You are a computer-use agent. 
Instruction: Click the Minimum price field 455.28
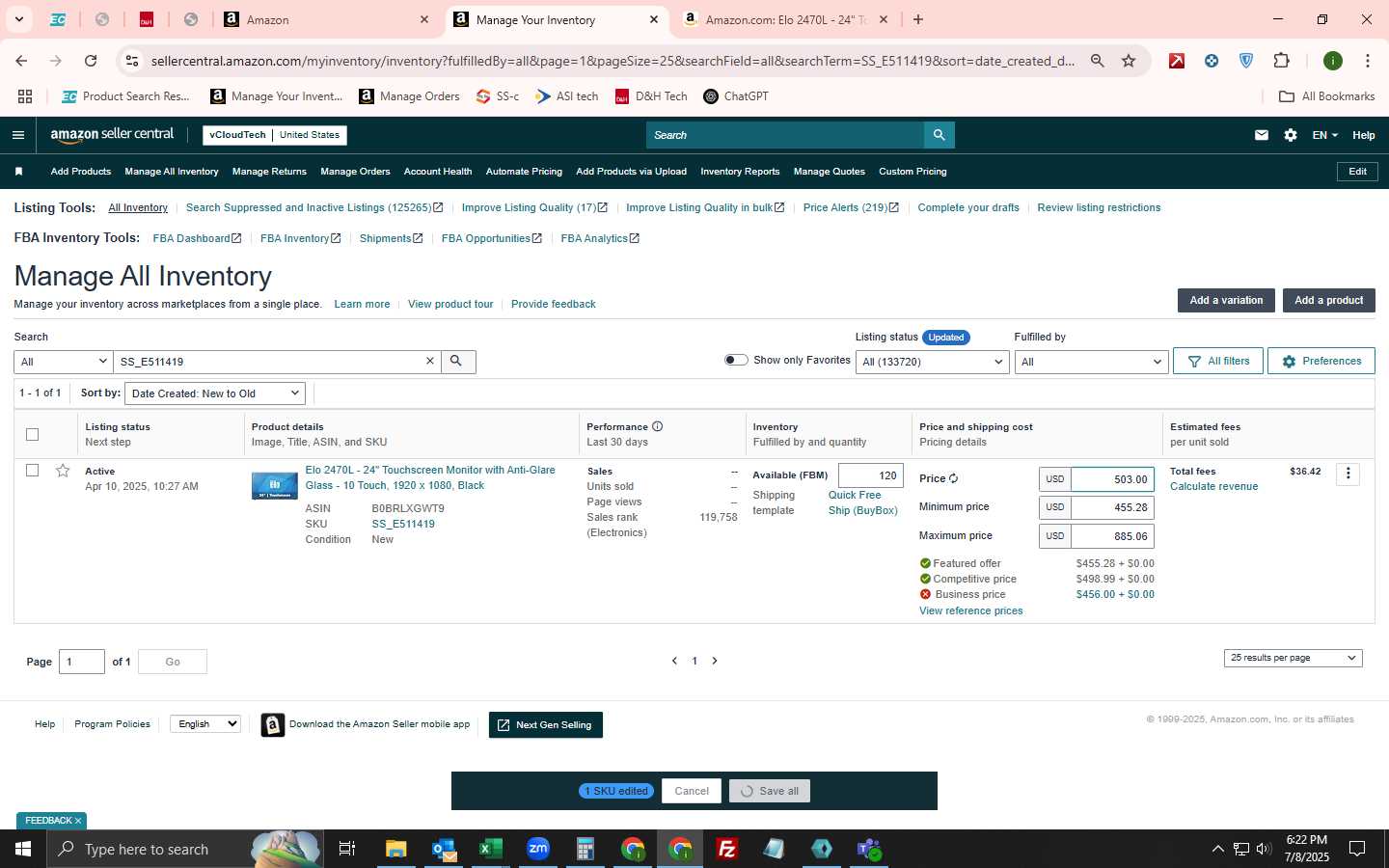pos(1113,507)
